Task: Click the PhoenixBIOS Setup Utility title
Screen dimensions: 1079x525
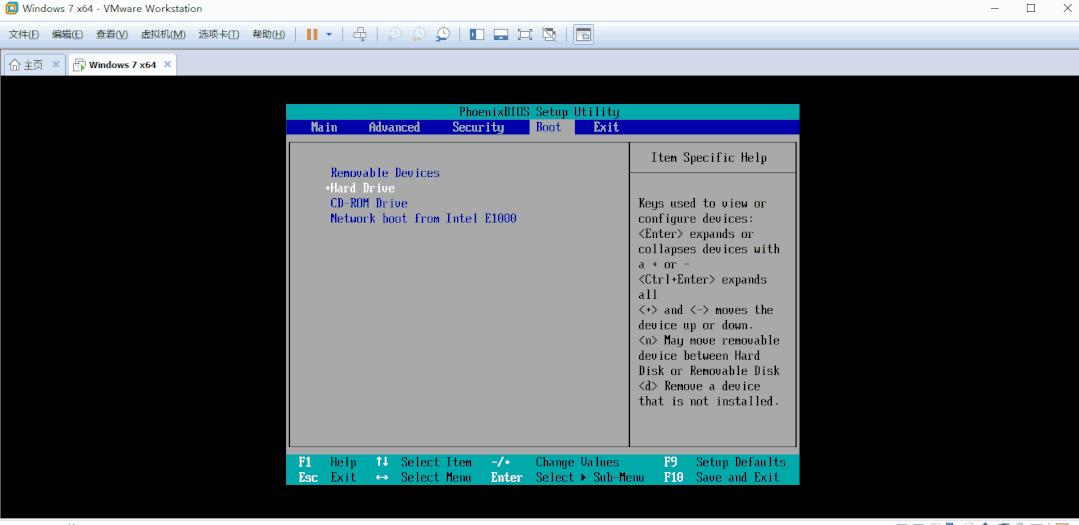Action: [539, 111]
